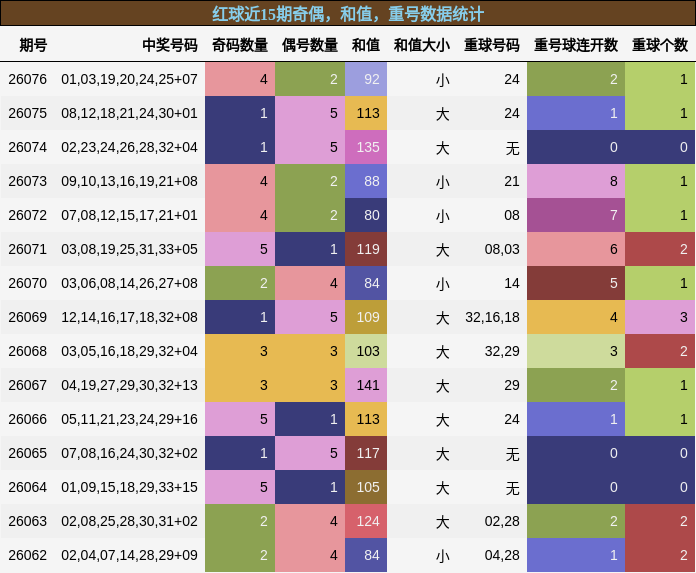Click winning numbers 08,12,18,21,24,30+01
The height and width of the screenshot is (573, 696).
[x=130, y=113]
